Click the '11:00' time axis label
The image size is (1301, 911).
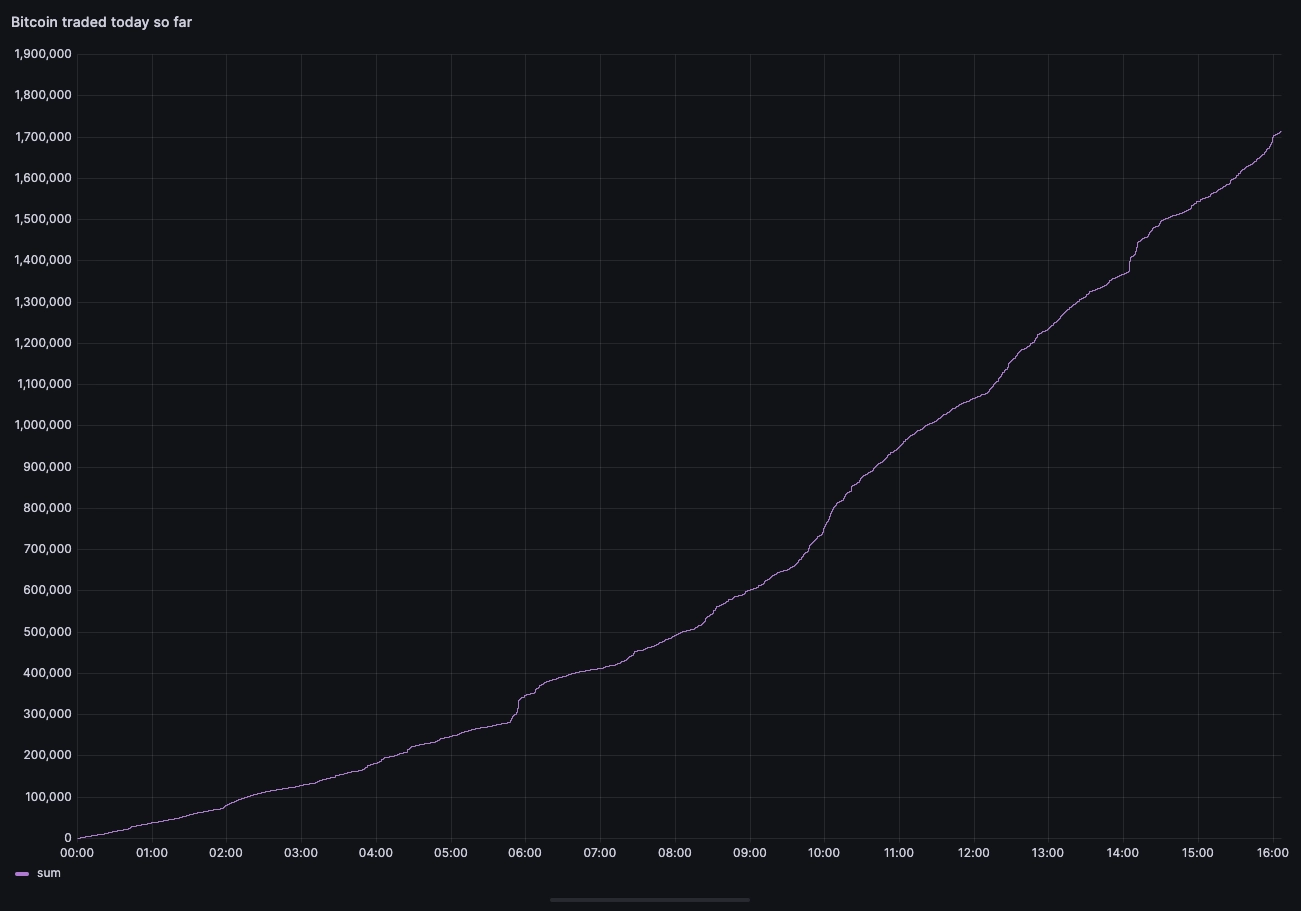point(899,853)
